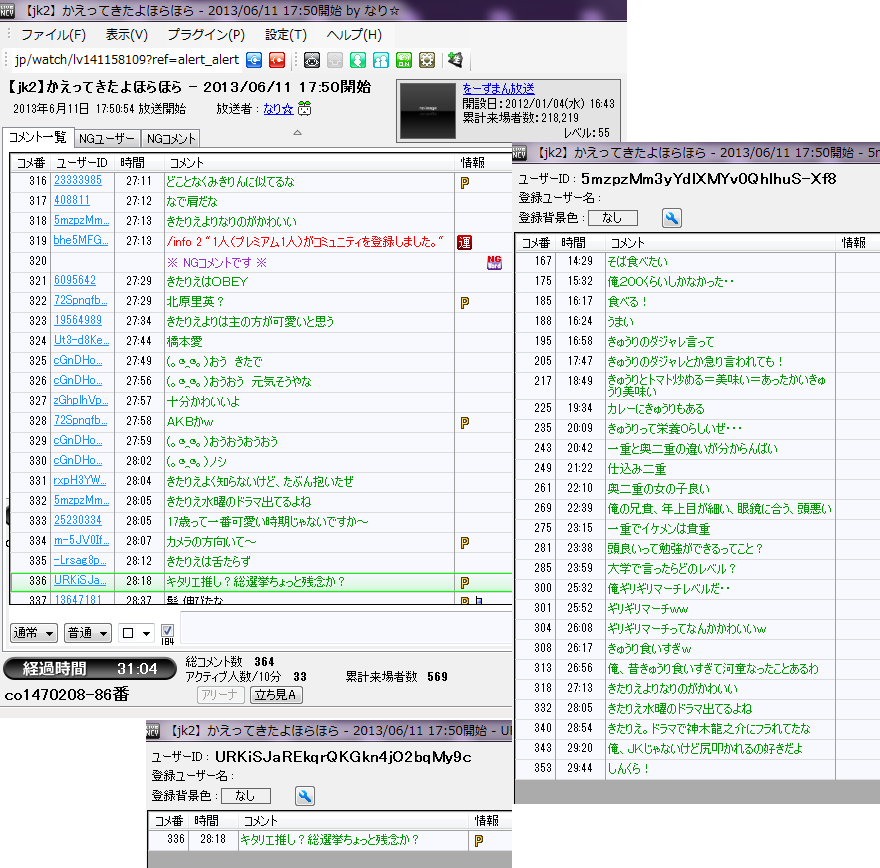Viewport: 880px width, 868px height.
Task: Open the comment color square dropdown
Action: [x=136, y=633]
